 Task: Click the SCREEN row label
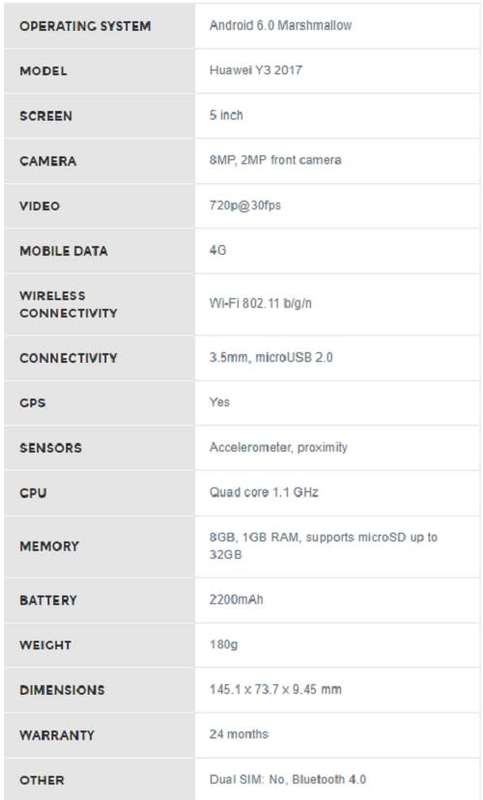pyautogui.click(x=46, y=116)
